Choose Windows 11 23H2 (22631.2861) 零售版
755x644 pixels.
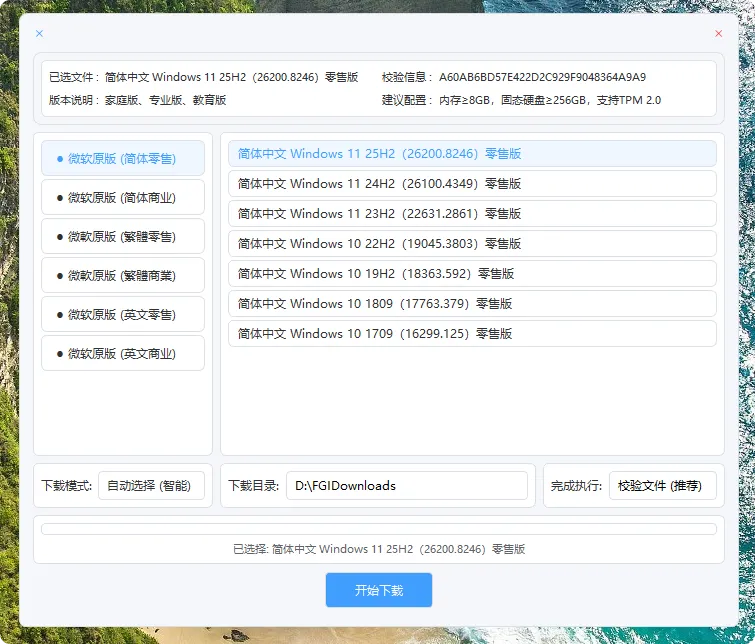[x=472, y=213]
